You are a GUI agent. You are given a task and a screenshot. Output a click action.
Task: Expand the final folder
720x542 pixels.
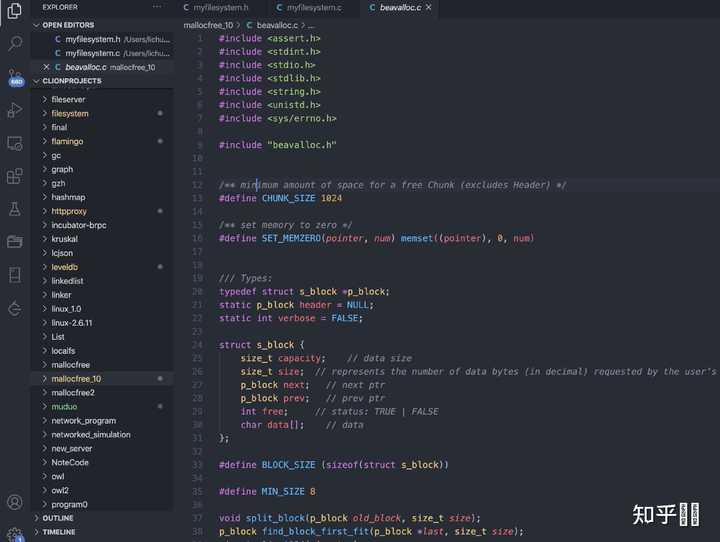click(x=102, y=127)
